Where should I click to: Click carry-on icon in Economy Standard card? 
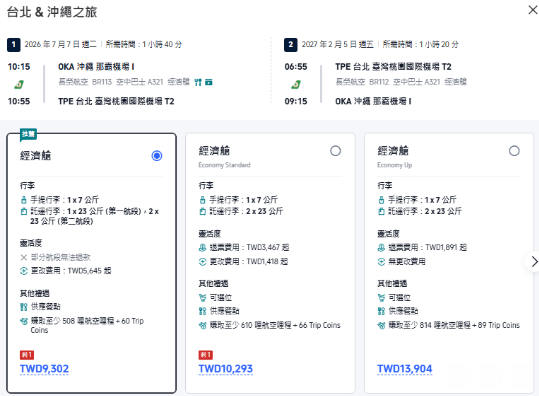pos(202,200)
